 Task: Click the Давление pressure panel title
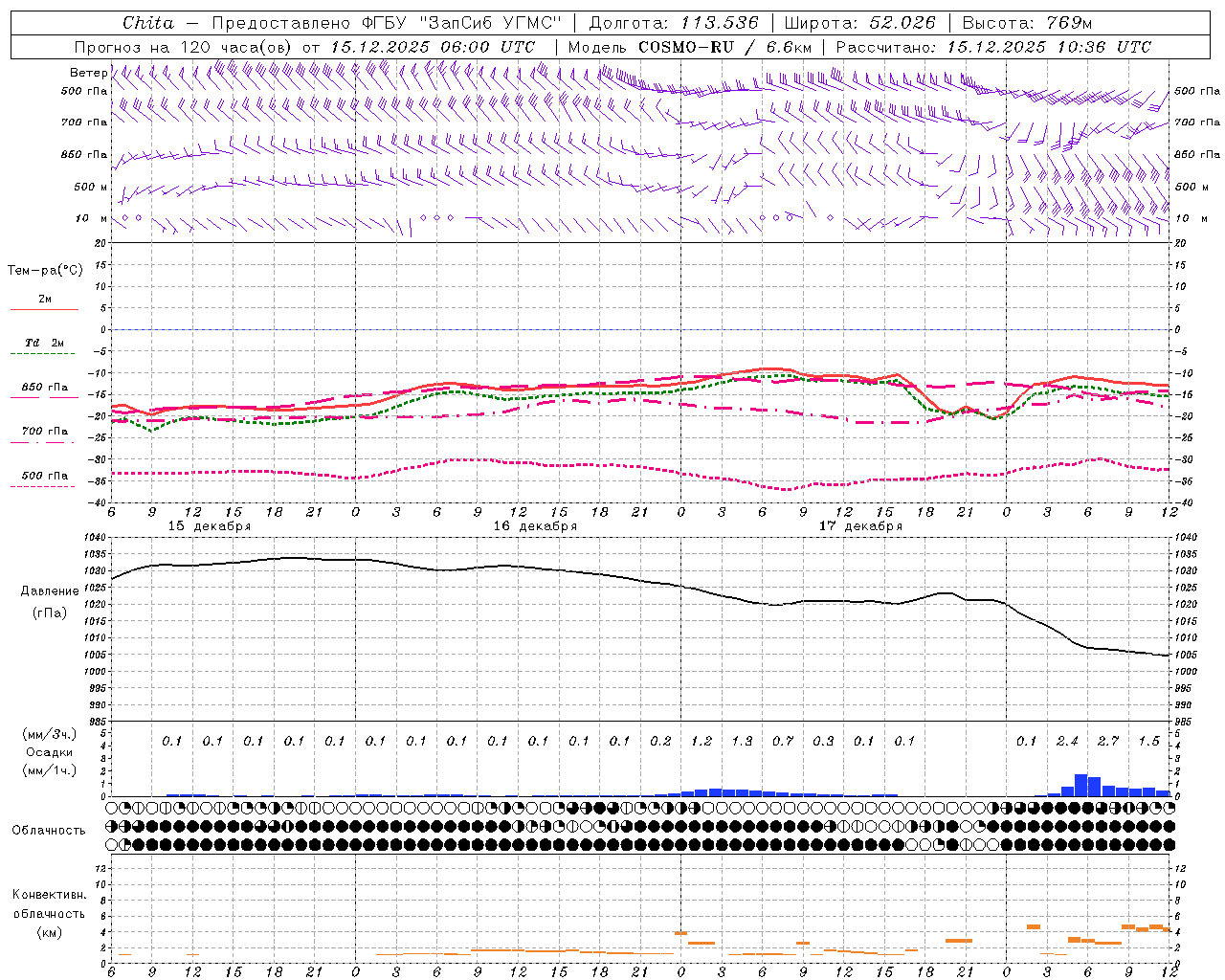49,591
